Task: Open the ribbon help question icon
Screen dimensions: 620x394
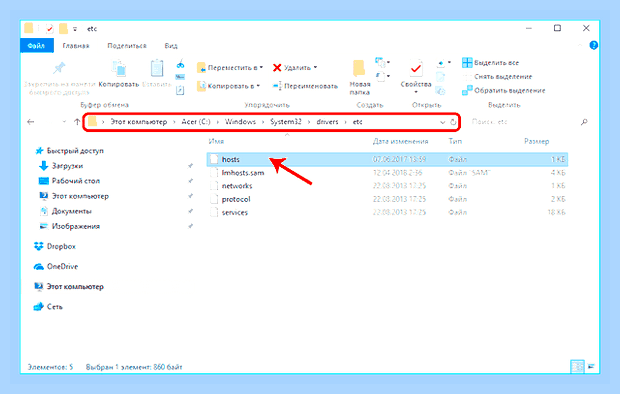Action: pos(594,45)
